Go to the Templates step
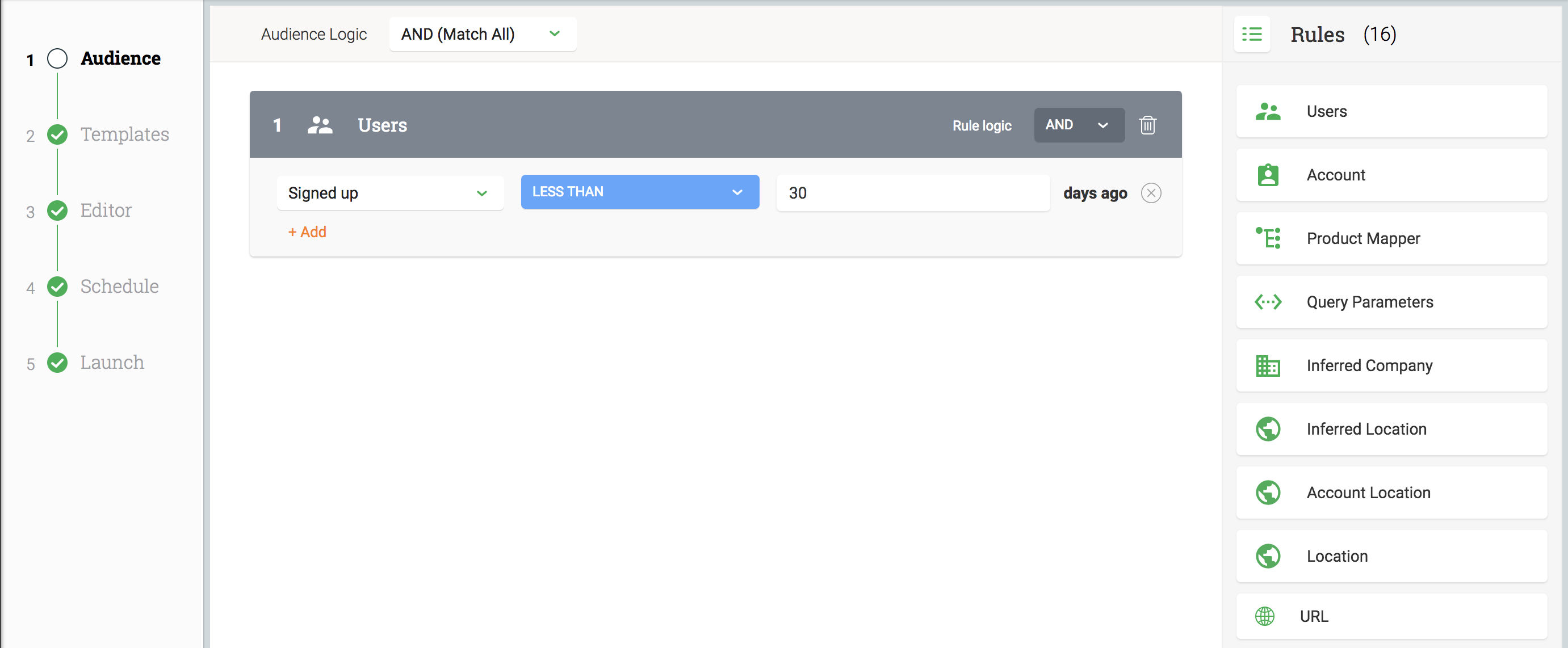1568x648 pixels. (125, 134)
